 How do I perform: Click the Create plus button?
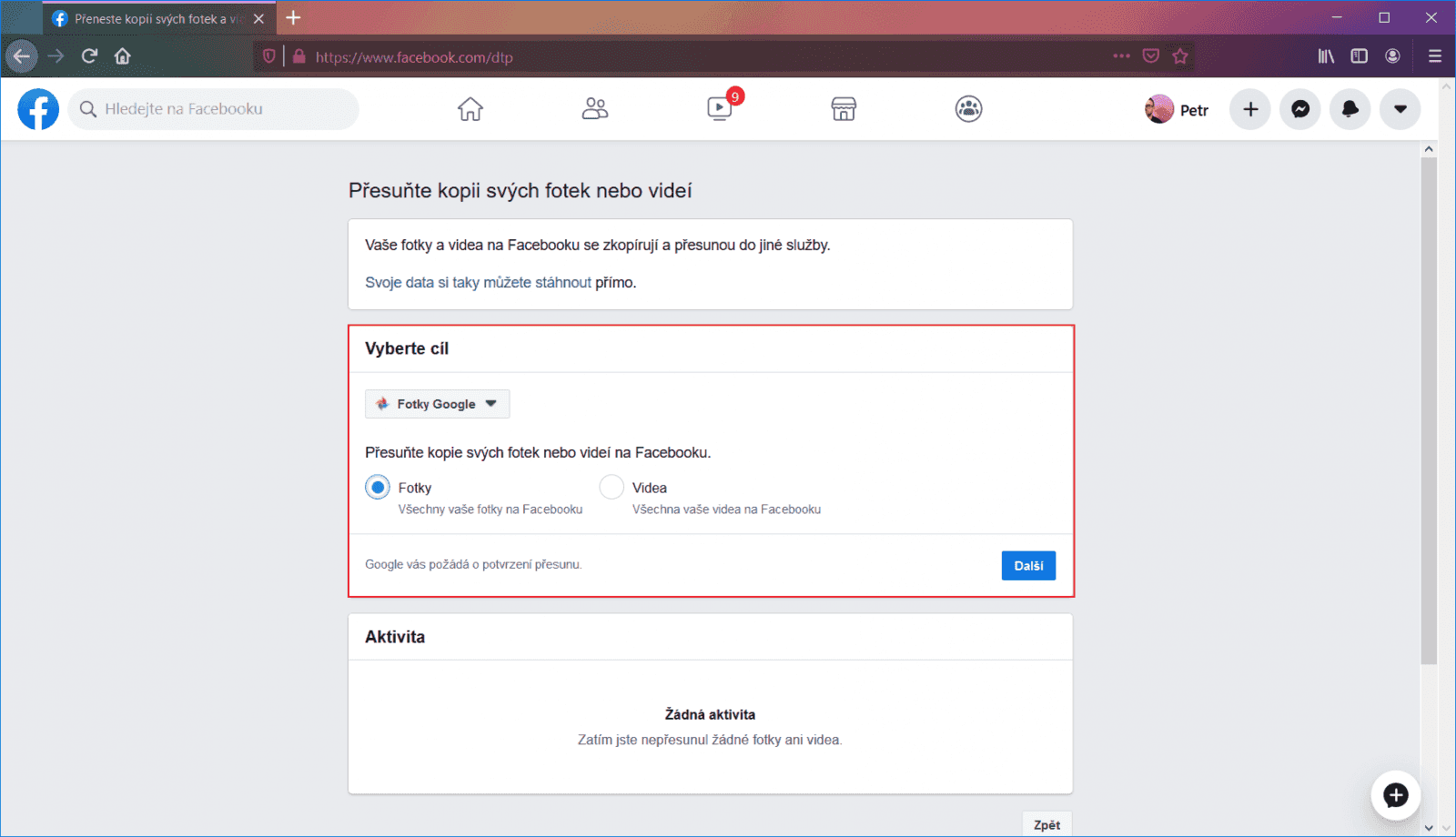pyautogui.click(x=1250, y=109)
